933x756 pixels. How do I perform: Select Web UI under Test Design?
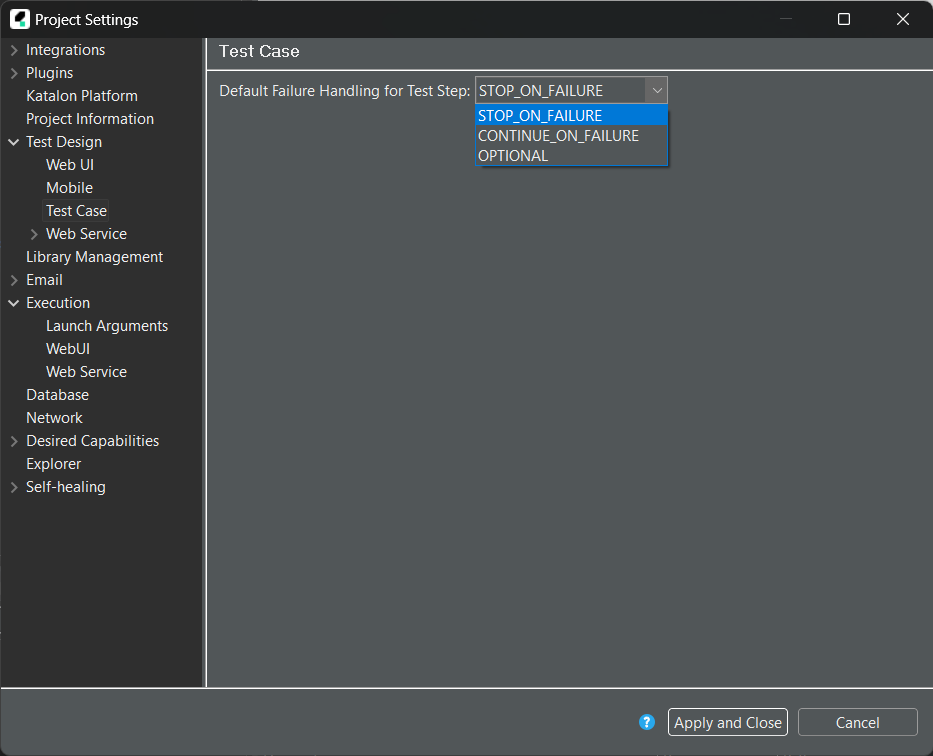[x=70, y=165]
